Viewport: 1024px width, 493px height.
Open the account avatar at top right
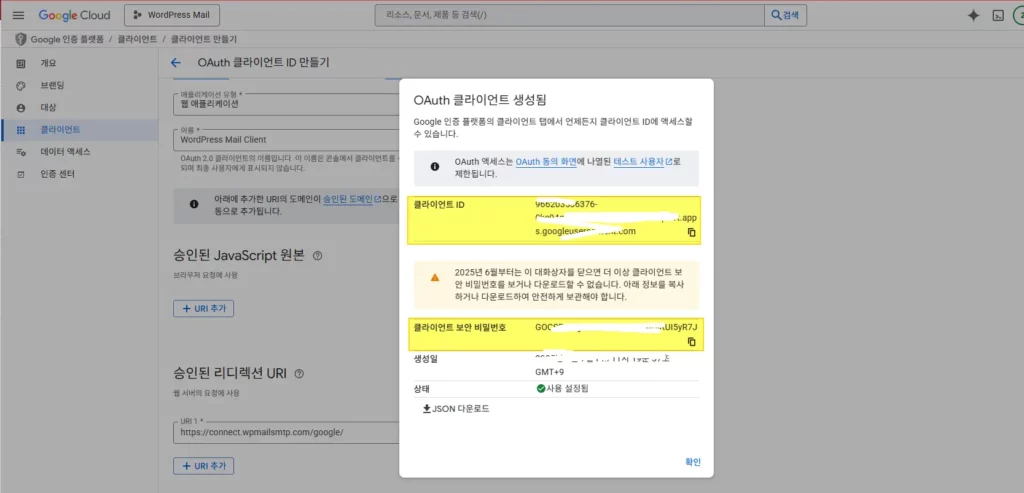[1019, 16]
